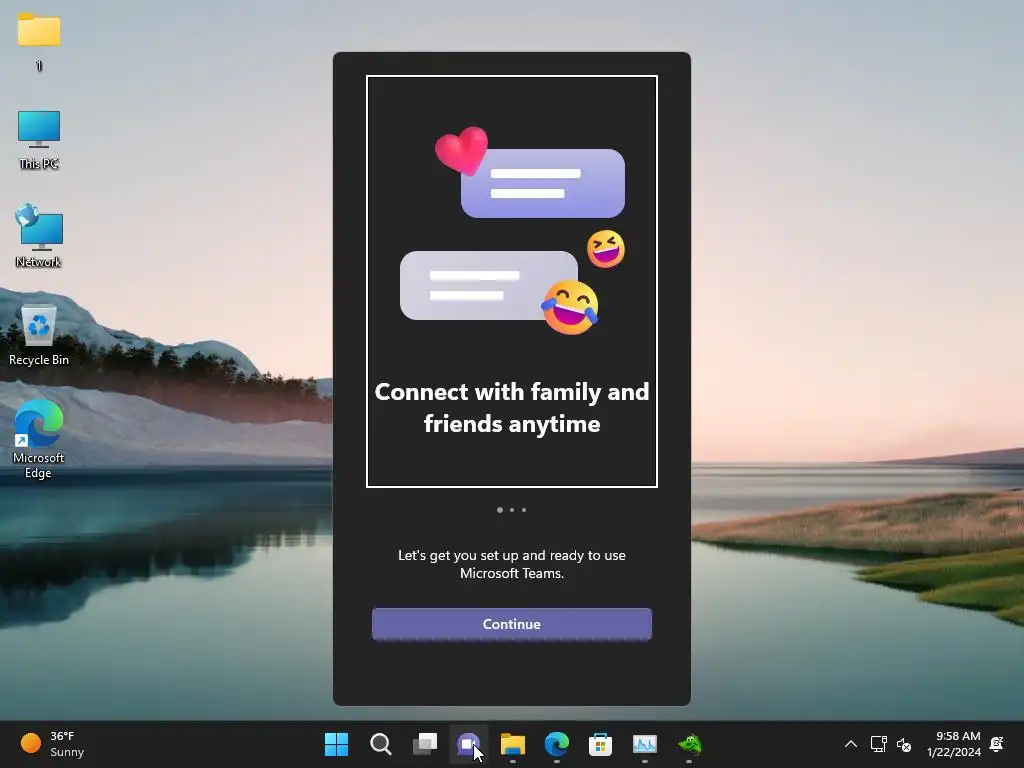This screenshot has height=768, width=1024.
Task: Select This PC desktop icon
Action: (x=39, y=140)
